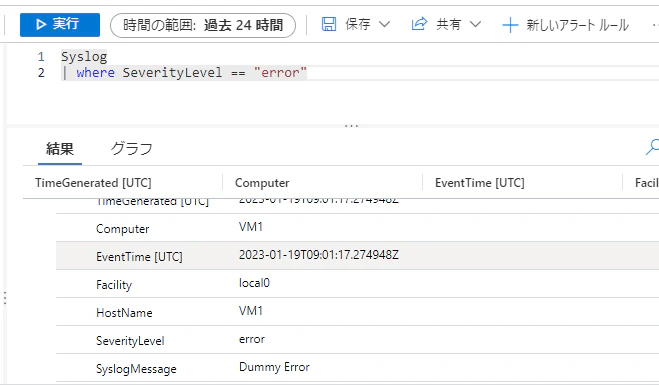
Task: Click the 保存 label in toolbar
Action: coord(358,24)
